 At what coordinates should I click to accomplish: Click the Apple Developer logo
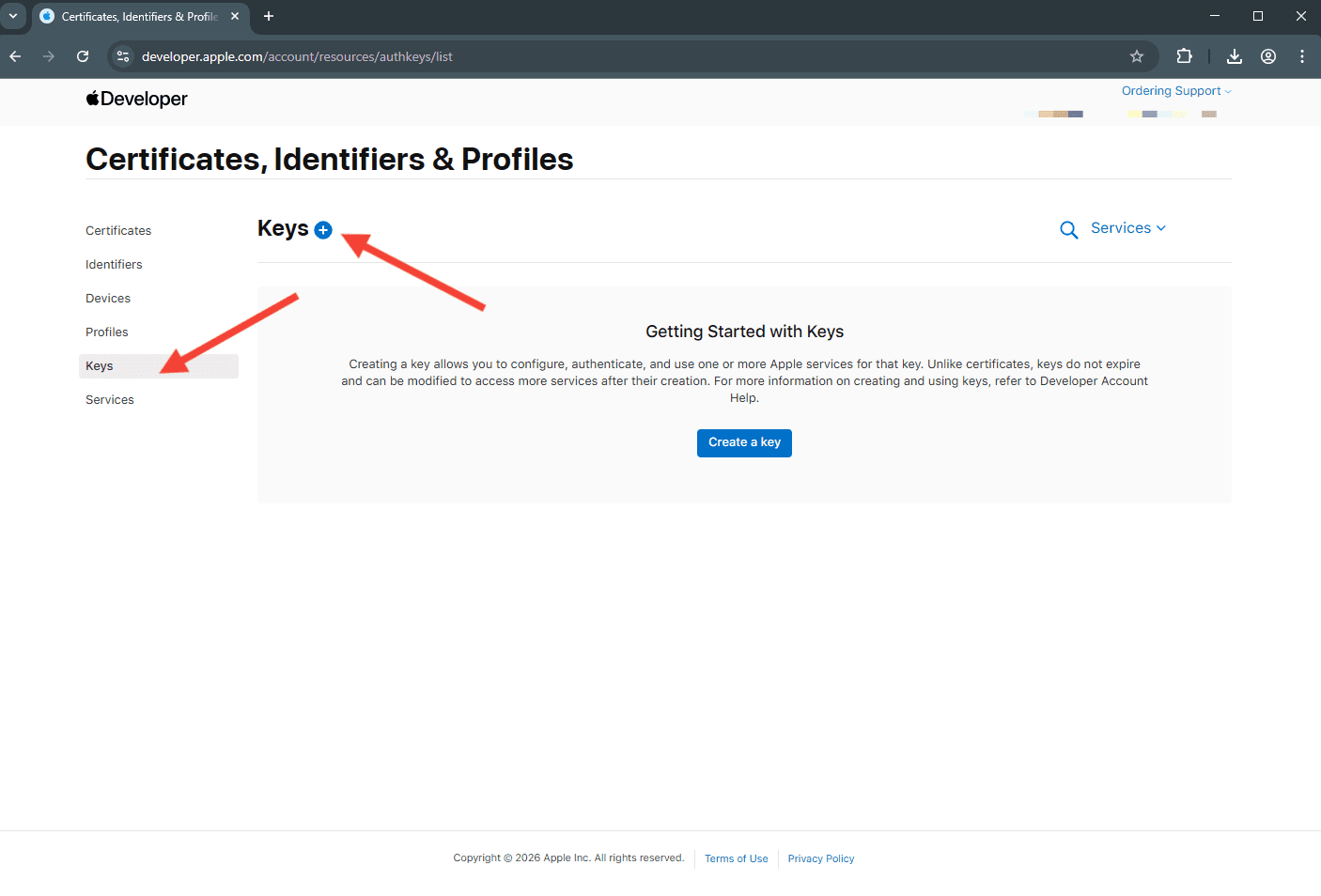[x=136, y=99]
